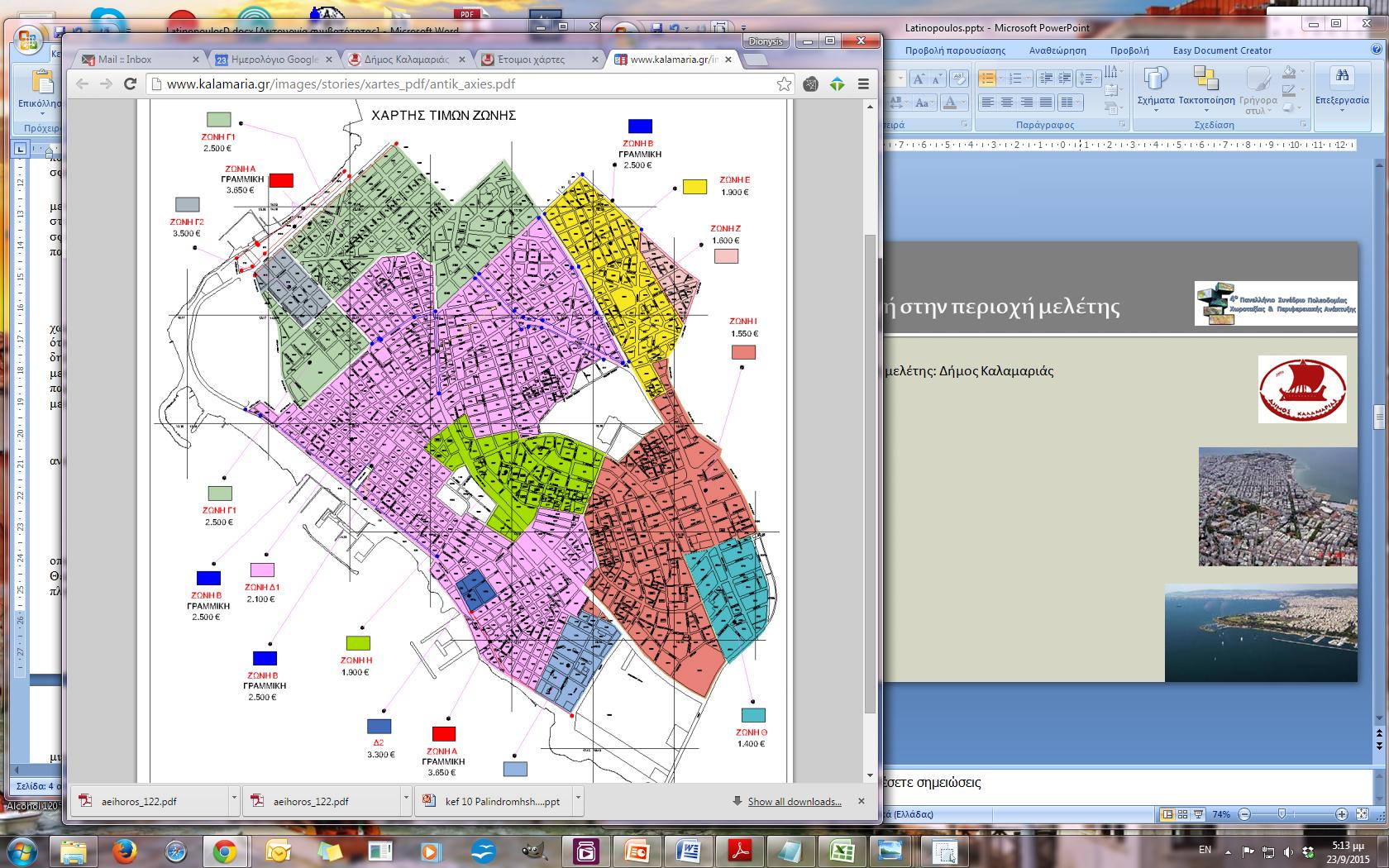Reload the page in Chrome
The width and height of the screenshot is (1389, 868).
[x=130, y=83]
